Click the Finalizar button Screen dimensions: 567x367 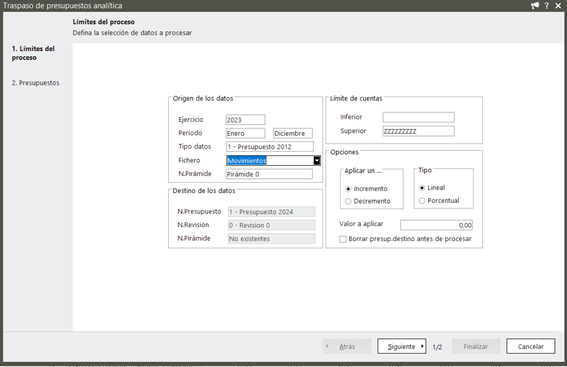pyautogui.click(x=476, y=346)
